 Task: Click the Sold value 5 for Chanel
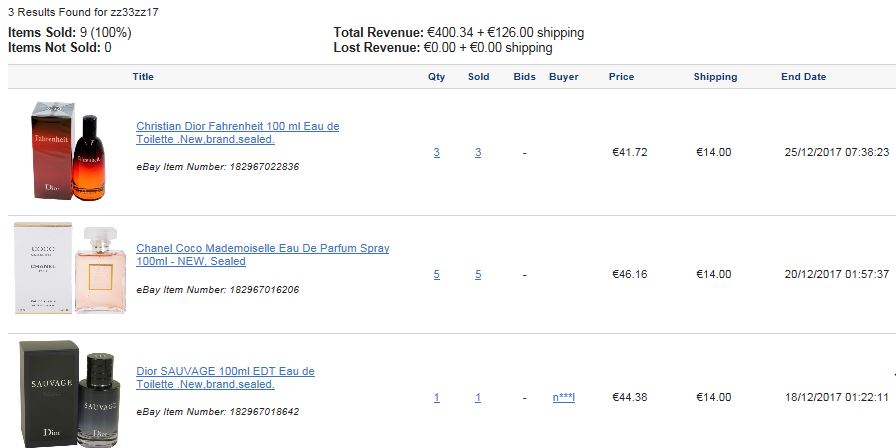(478, 275)
